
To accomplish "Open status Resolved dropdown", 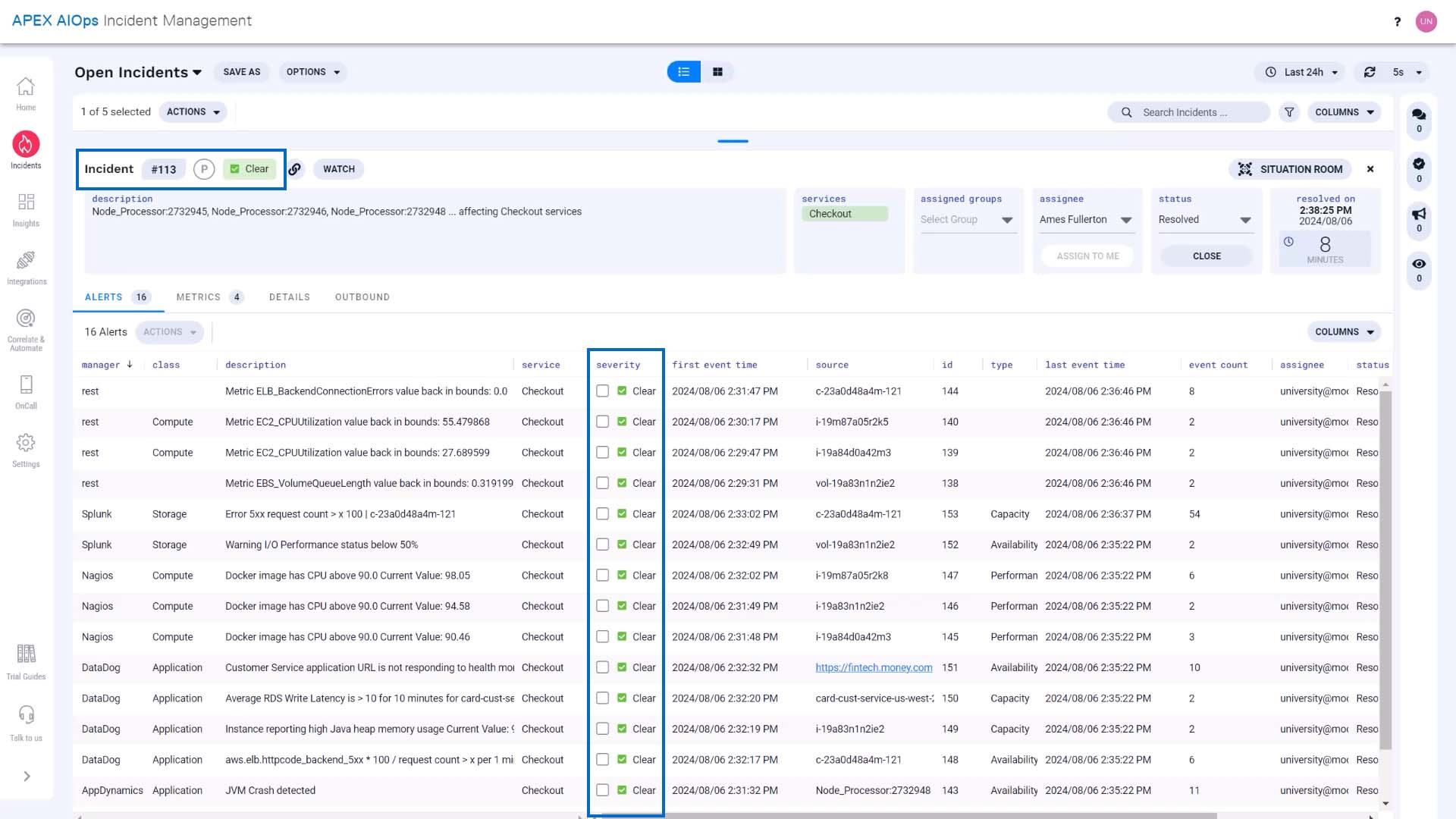I will click(x=1205, y=220).
